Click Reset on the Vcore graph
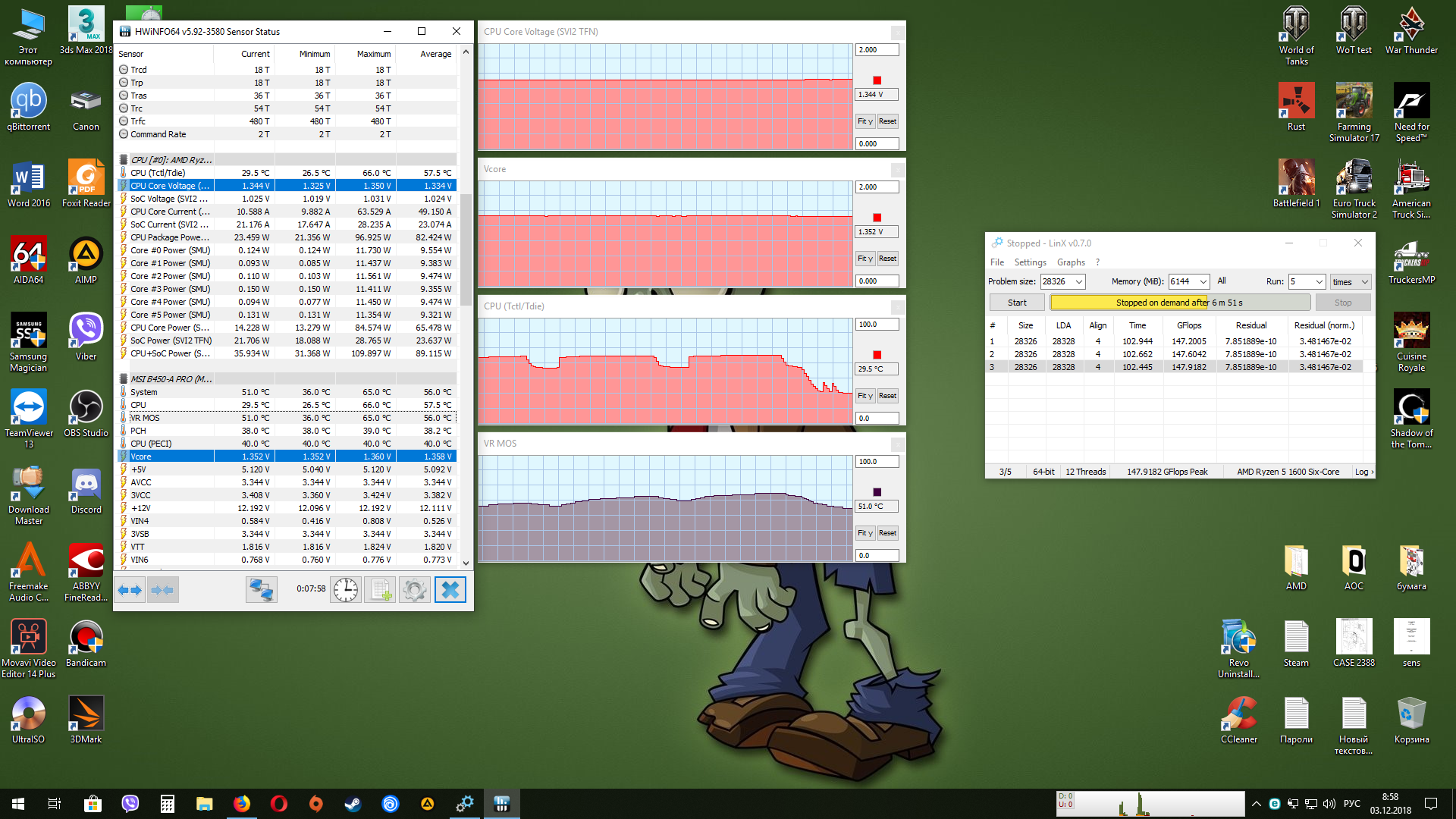Screen dimensions: 1456x819 [x=887, y=259]
